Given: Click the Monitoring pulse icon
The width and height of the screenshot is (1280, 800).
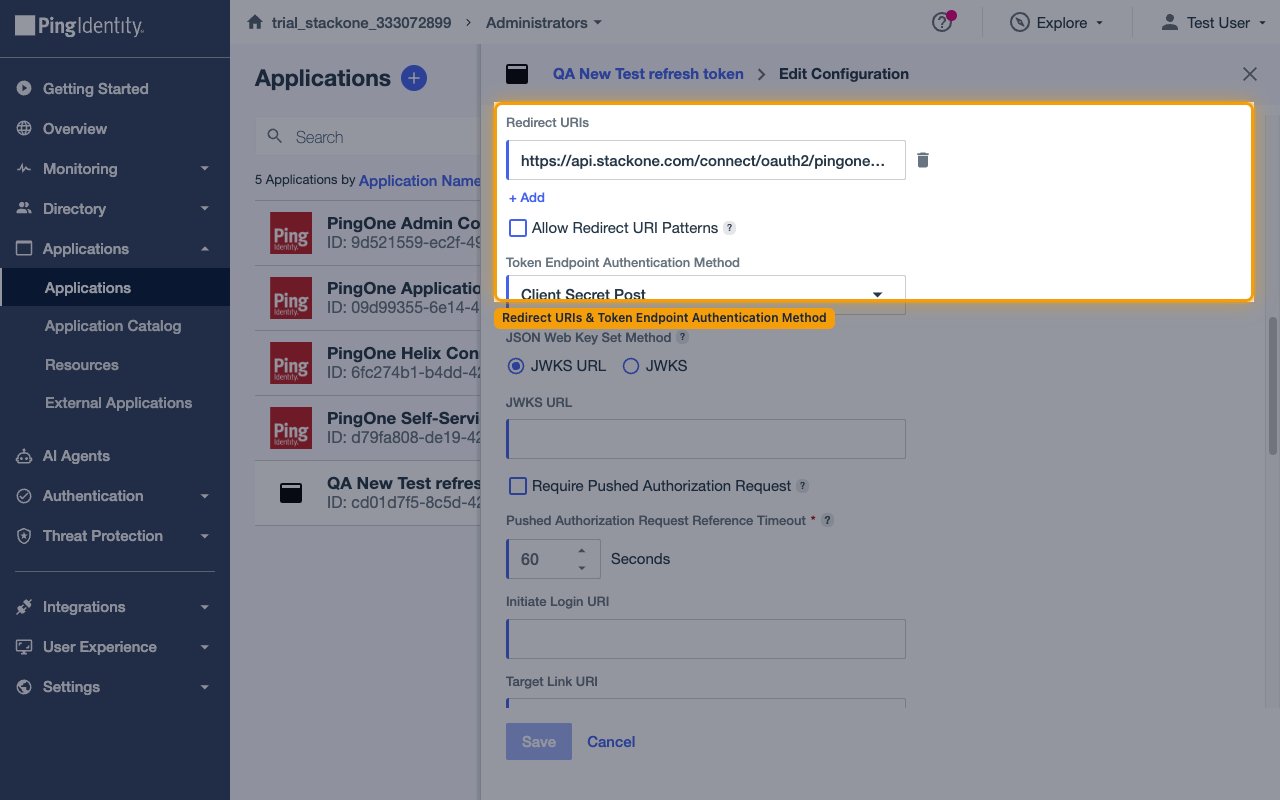Looking at the screenshot, I should 24,169.
